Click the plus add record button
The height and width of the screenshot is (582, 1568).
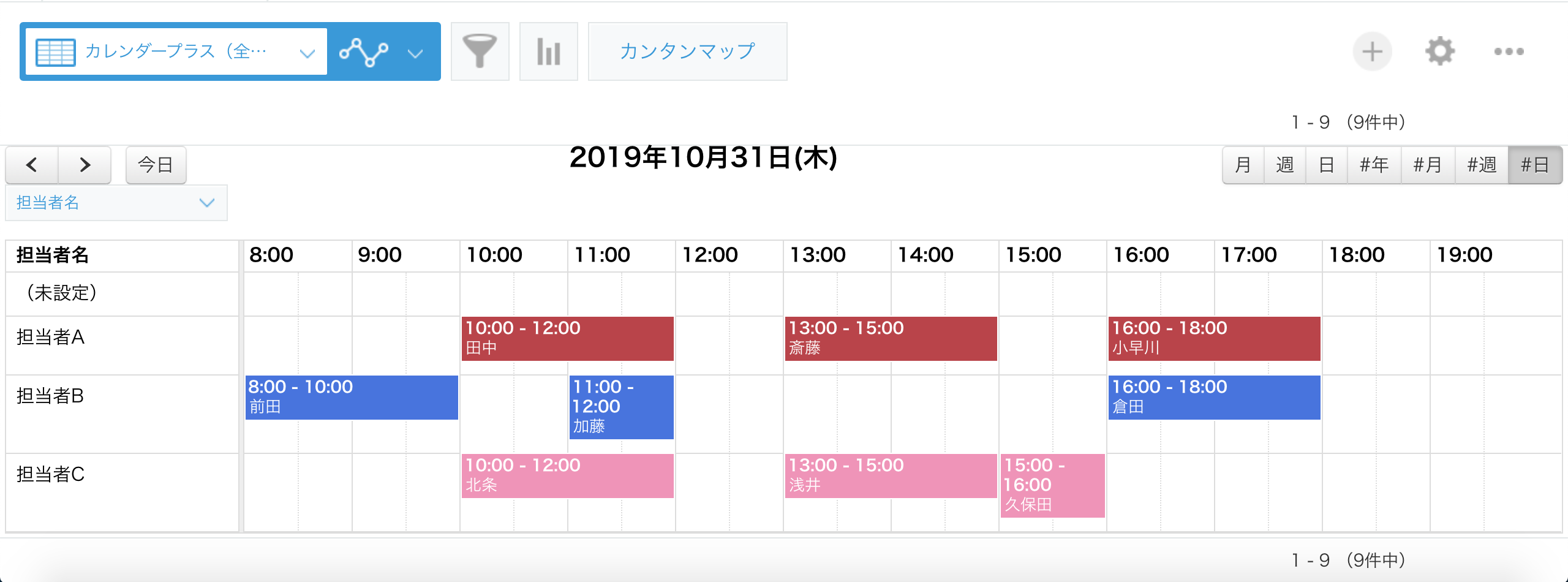coord(1372,51)
